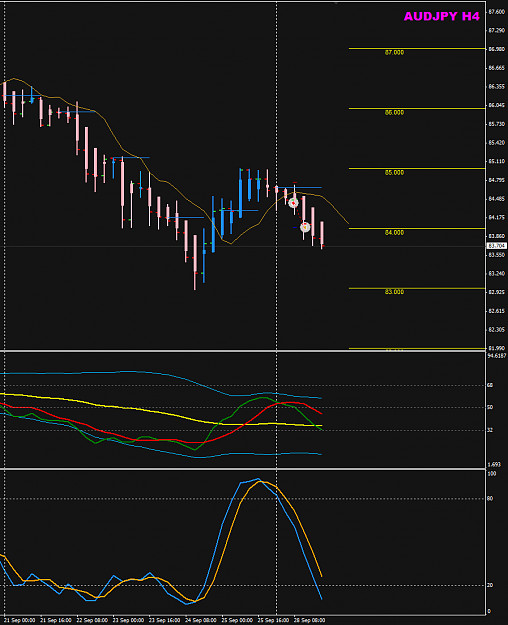Click the 100 level on stochastic scale
This screenshot has width=508, height=625.
coord(492,474)
